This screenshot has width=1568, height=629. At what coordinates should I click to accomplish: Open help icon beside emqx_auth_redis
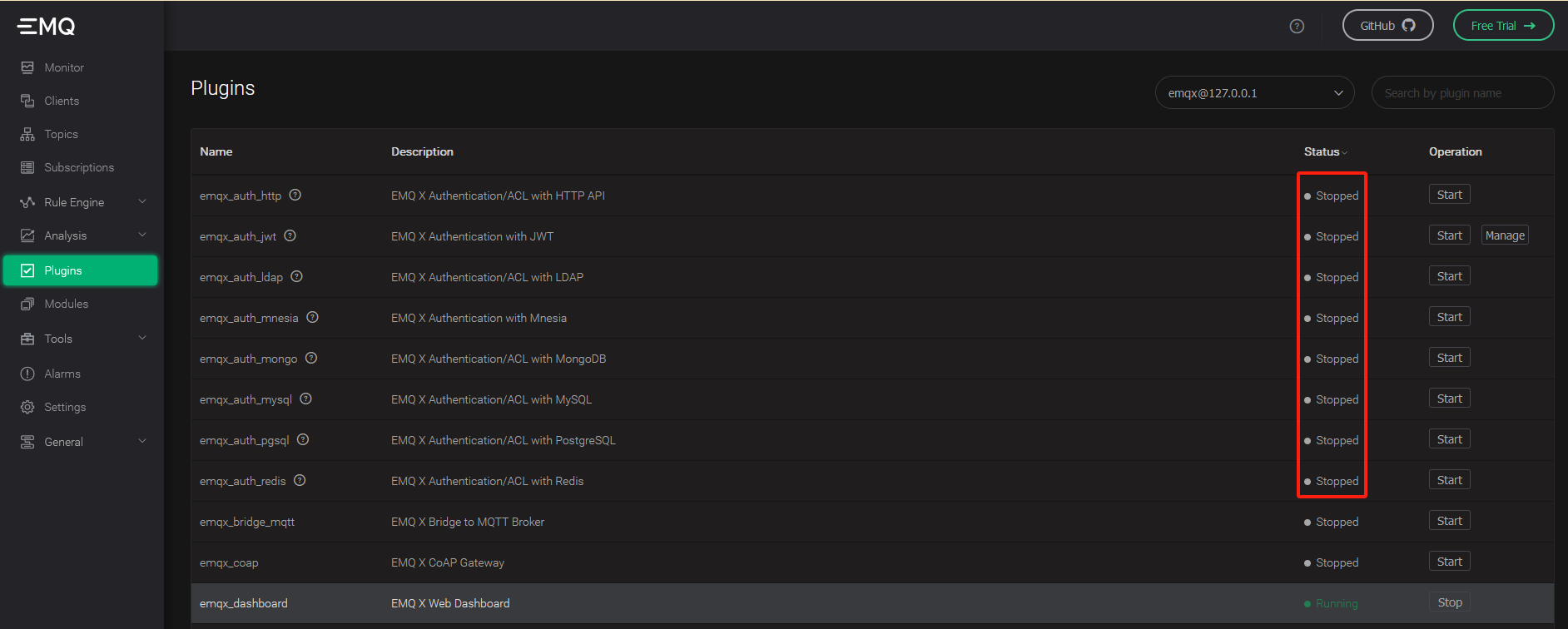click(300, 480)
